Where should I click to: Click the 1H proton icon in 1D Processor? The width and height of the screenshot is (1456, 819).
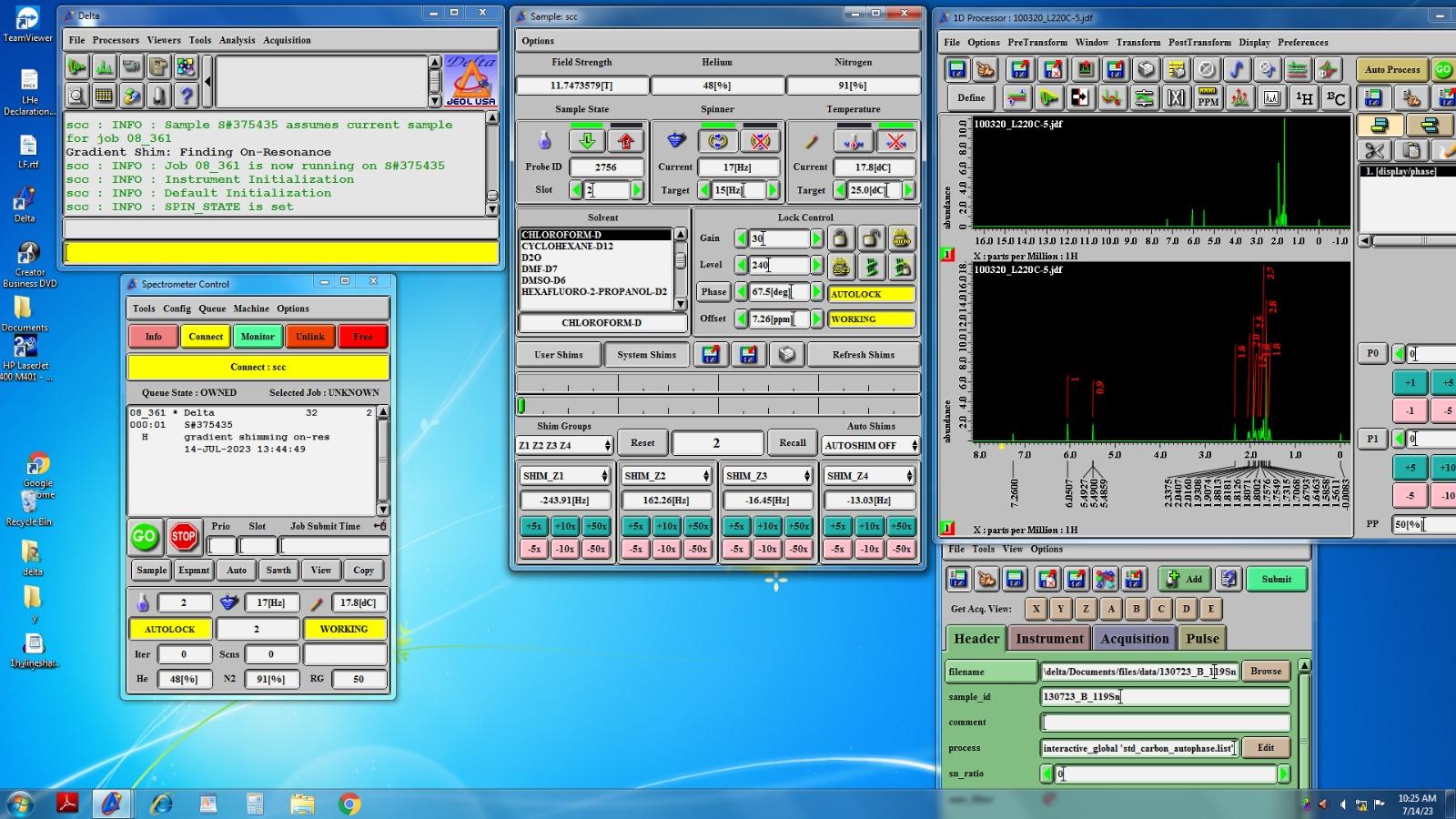click(x=1304, y=97)
